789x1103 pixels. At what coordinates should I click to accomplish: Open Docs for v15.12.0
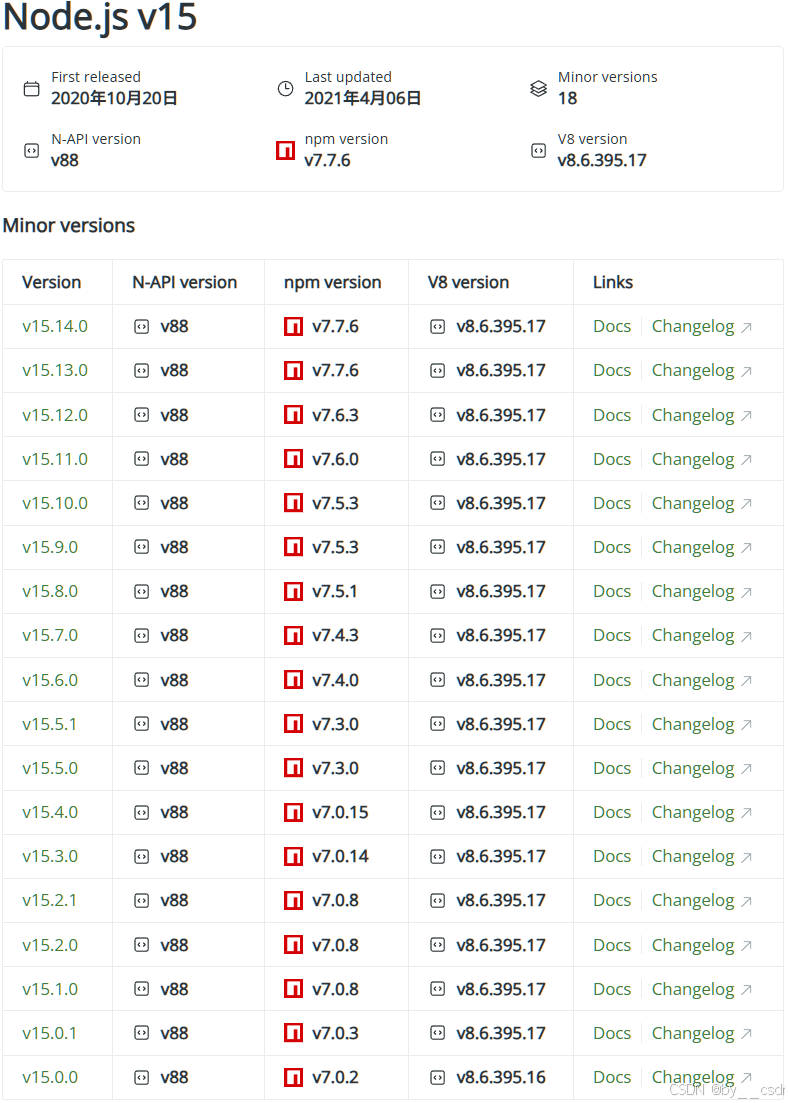[612, 415]
